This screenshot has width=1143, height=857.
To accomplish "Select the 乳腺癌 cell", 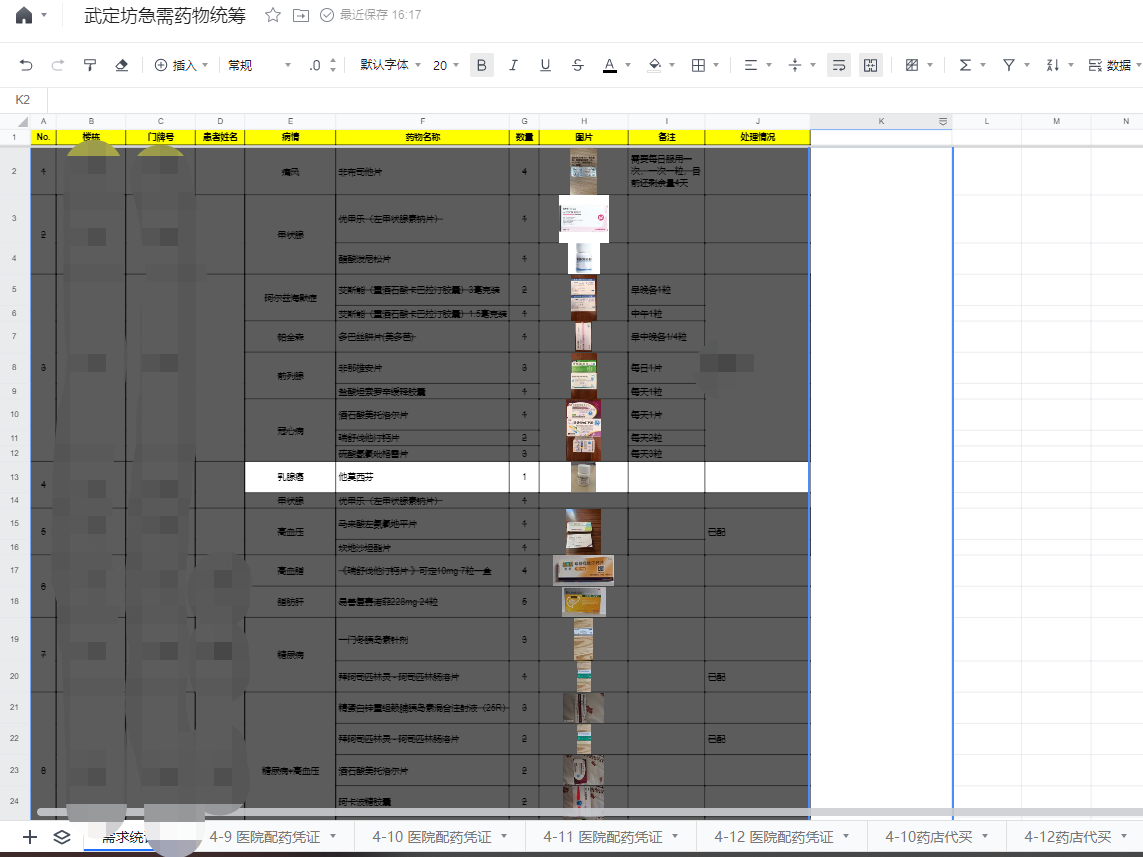I will pos(290,477).
